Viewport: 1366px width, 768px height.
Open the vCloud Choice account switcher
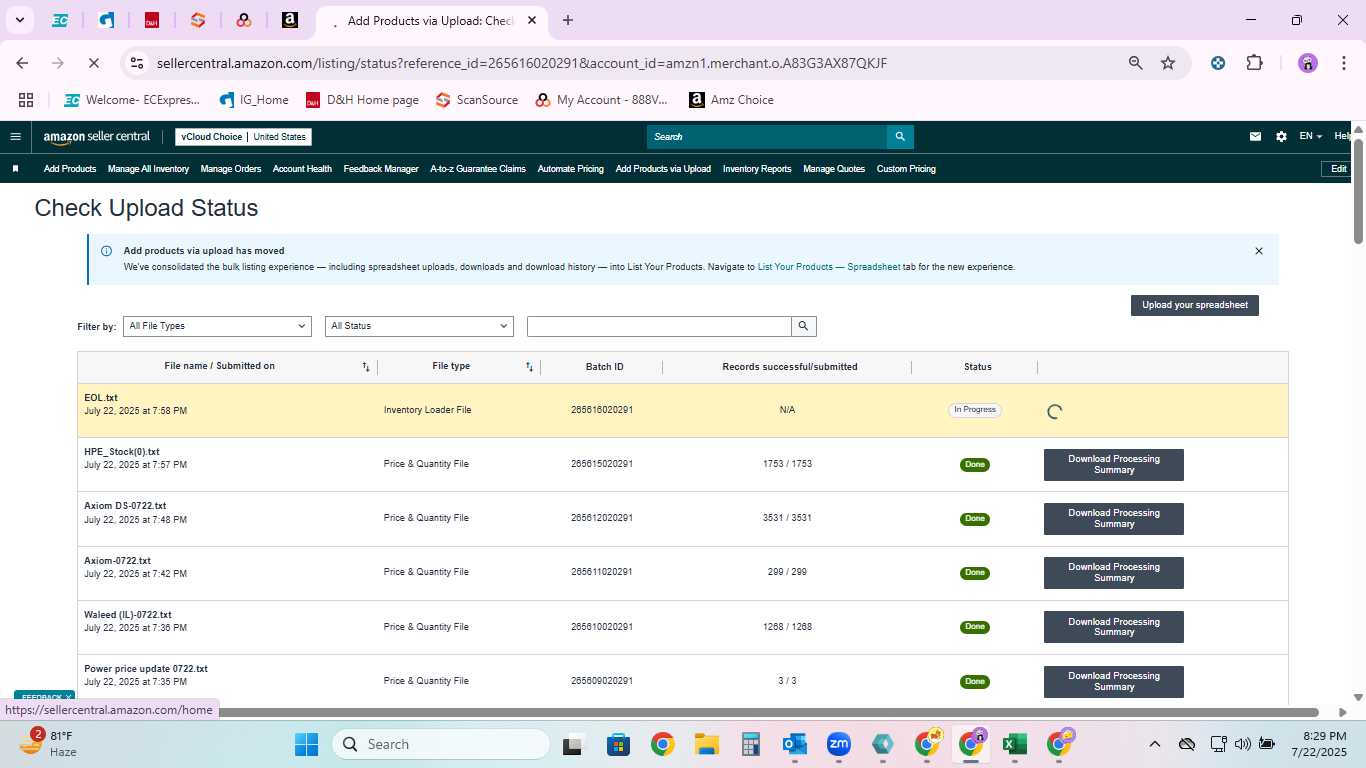[x=244, y=137]
